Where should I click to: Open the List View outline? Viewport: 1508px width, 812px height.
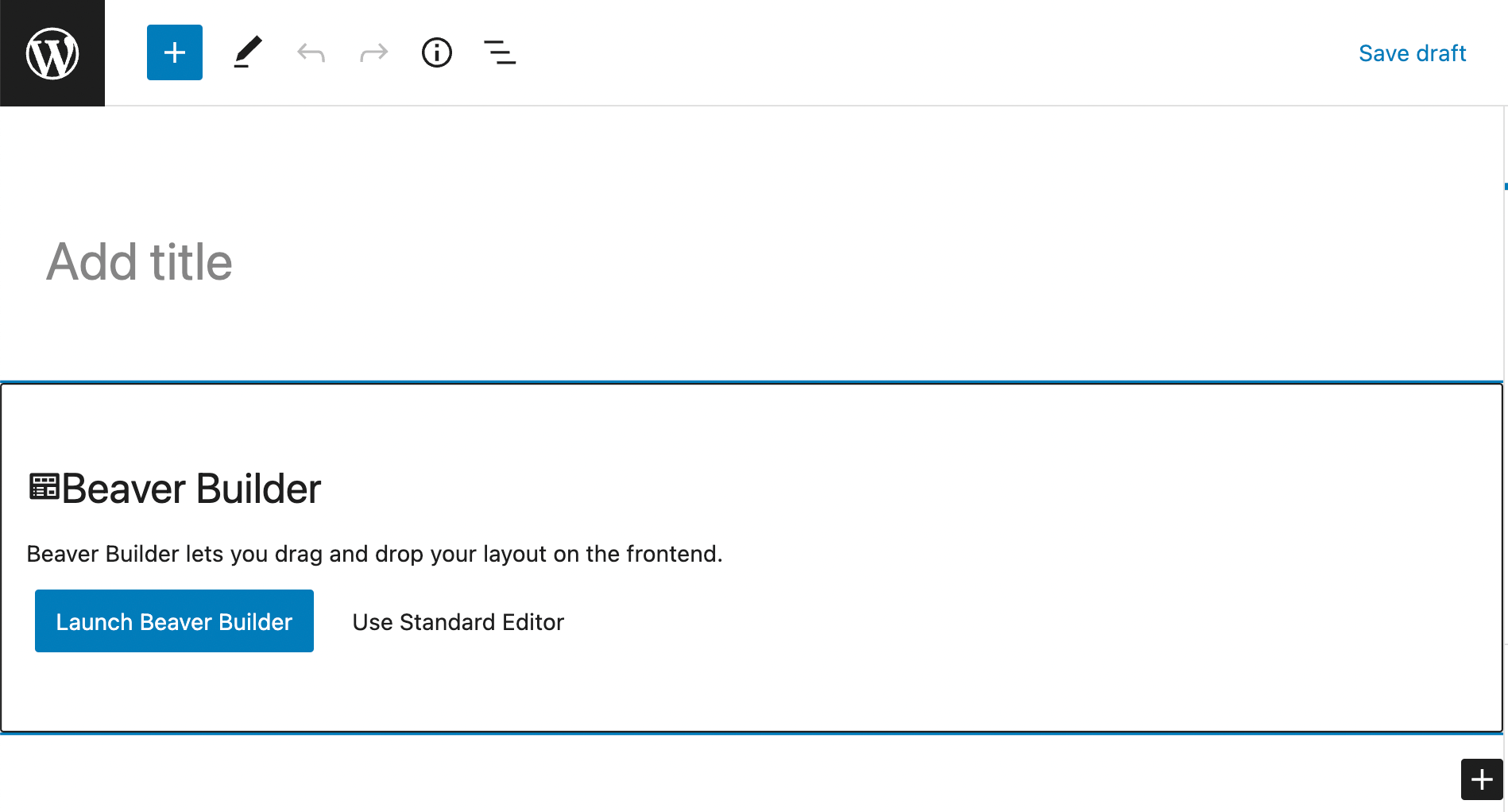pos(500,53)
